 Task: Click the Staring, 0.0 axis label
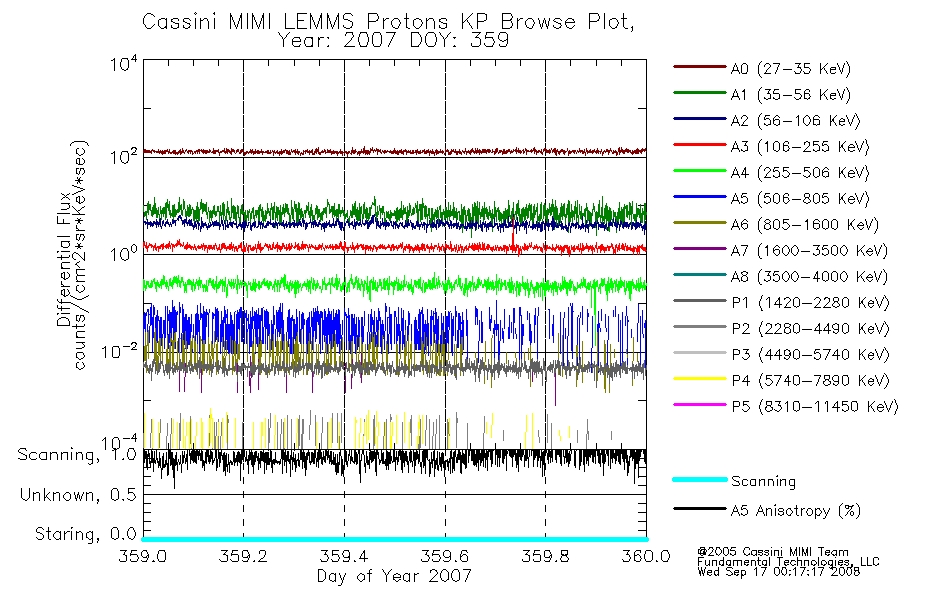85,535
